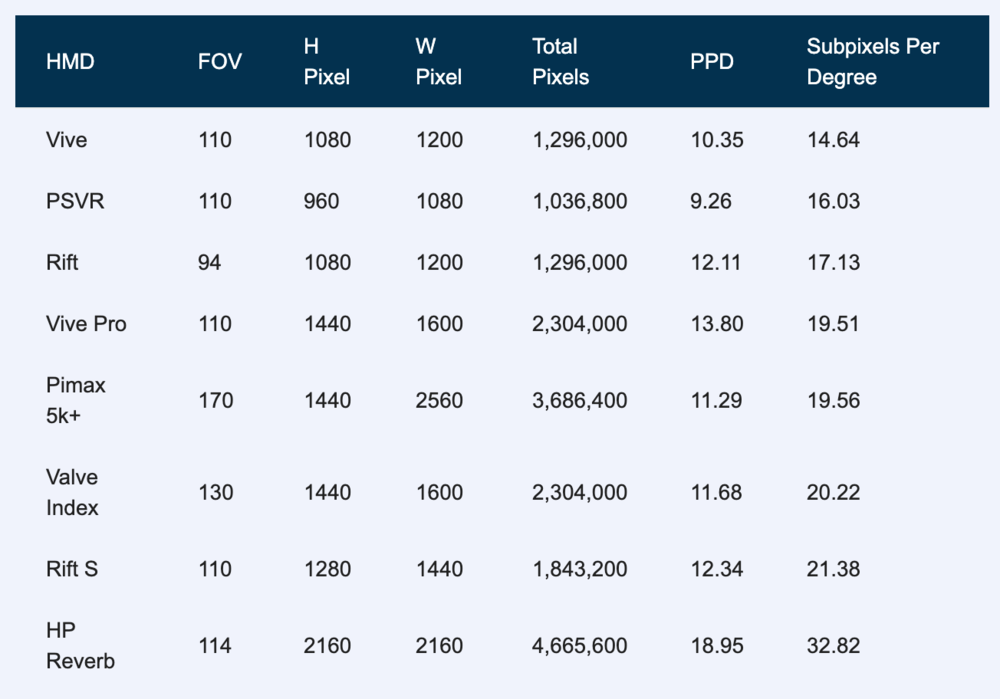The image size is (1000, 699).
Task: Click the Vive Pro row name
Action: (86, 324)
